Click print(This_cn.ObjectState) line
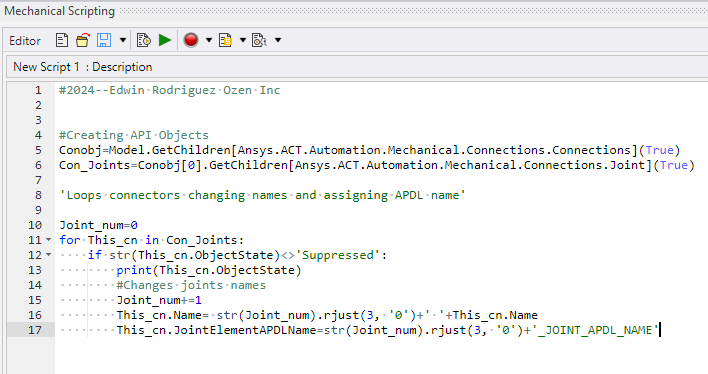The width and height of the screenshot is (708, 374). coord(209,270)
